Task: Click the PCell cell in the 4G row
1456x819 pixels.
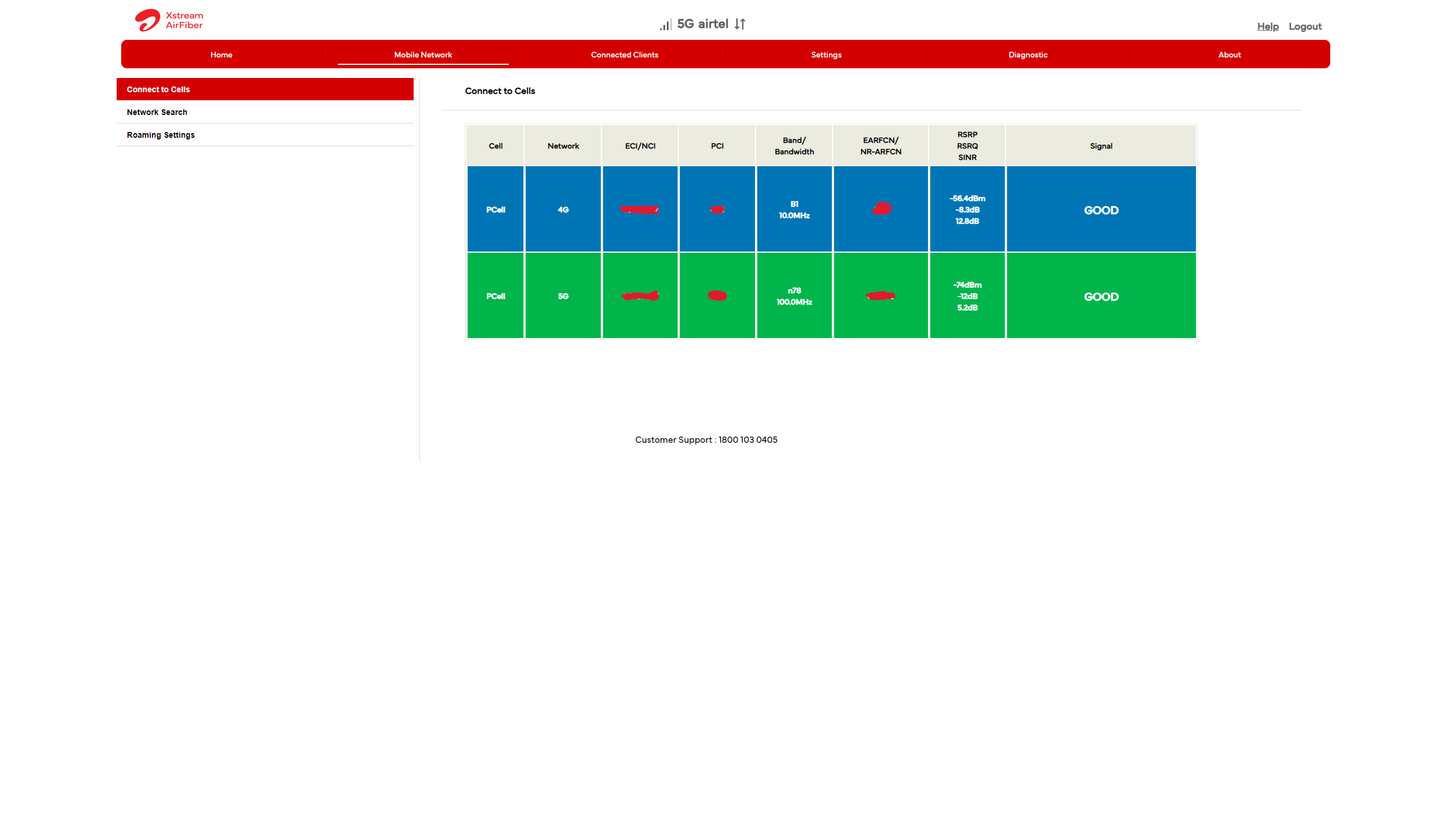Action: [495, 209]
